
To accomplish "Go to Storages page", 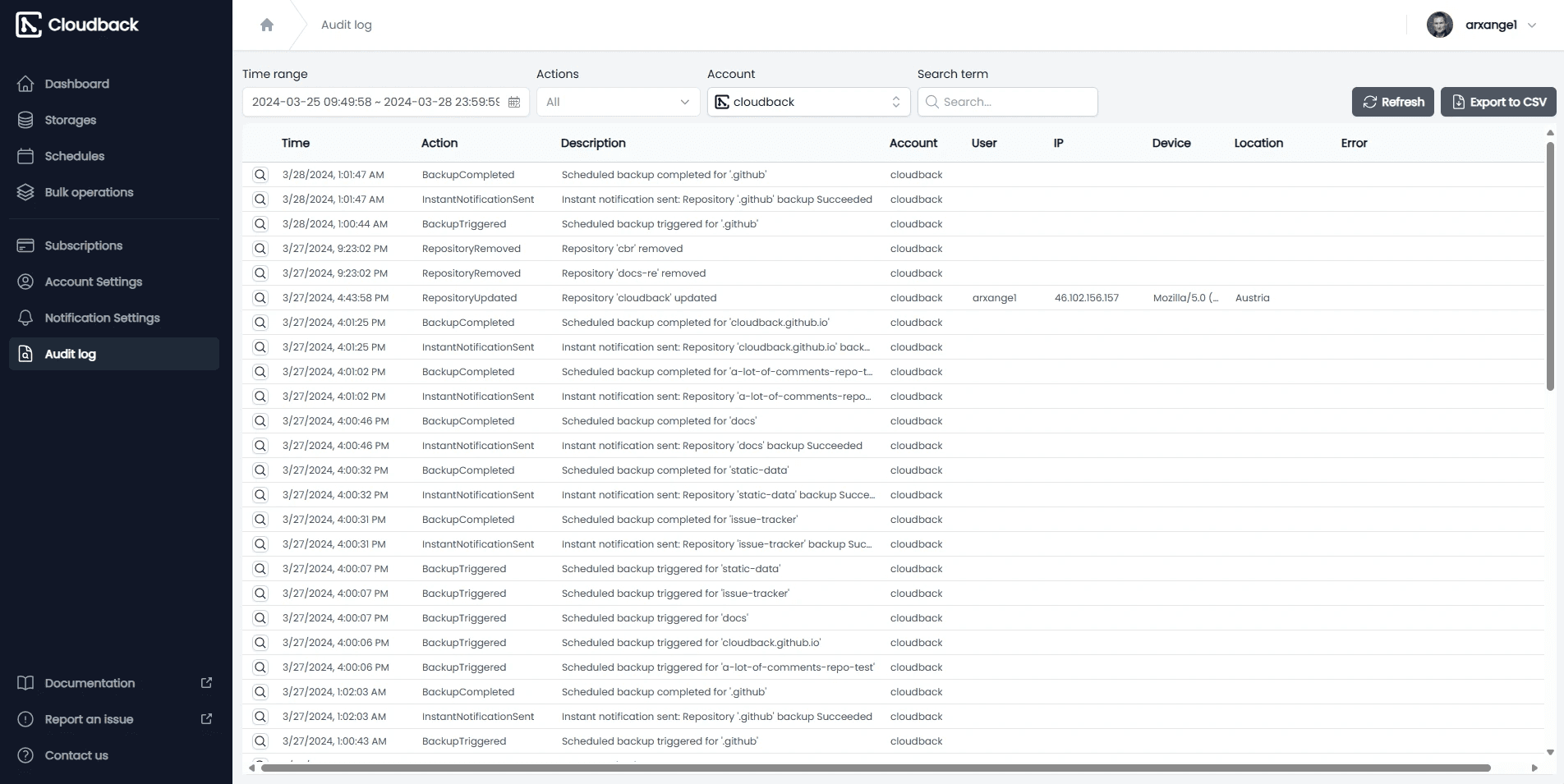I will (114, 120).
